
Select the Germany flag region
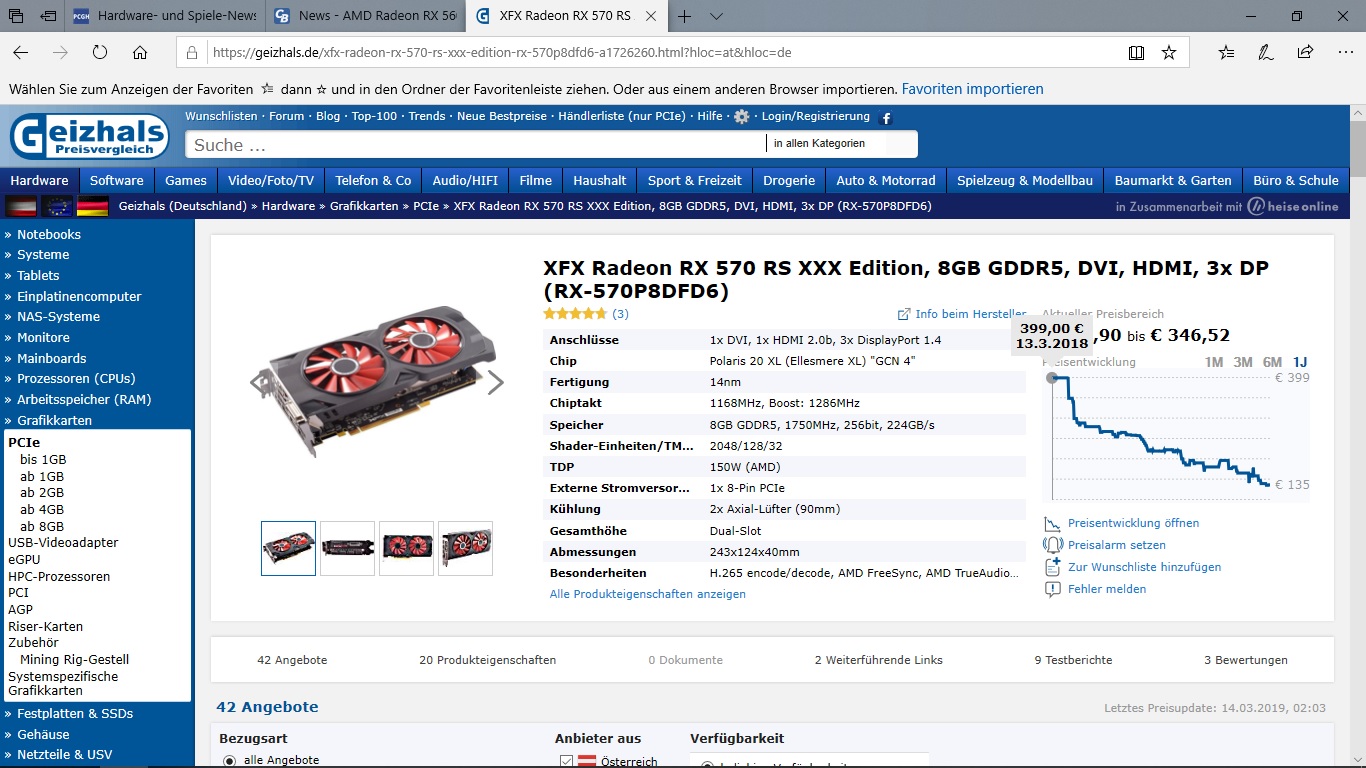click(x=93, y=207)
